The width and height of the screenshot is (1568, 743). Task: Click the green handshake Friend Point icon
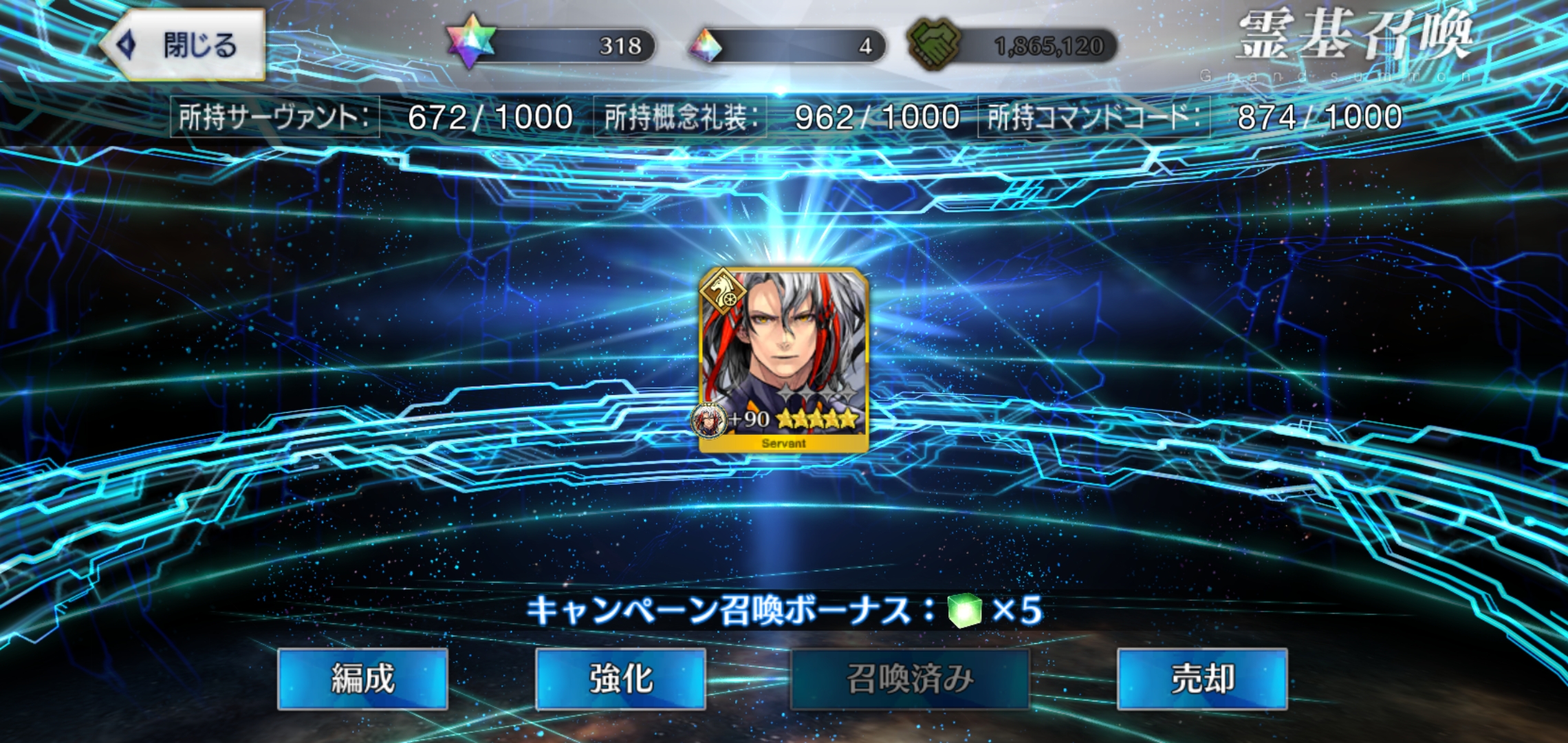(933, 44)
